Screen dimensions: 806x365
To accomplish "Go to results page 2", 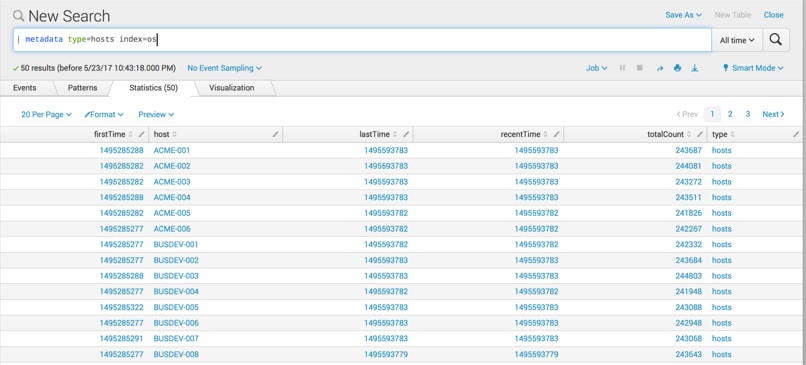I will click(730, 114).
